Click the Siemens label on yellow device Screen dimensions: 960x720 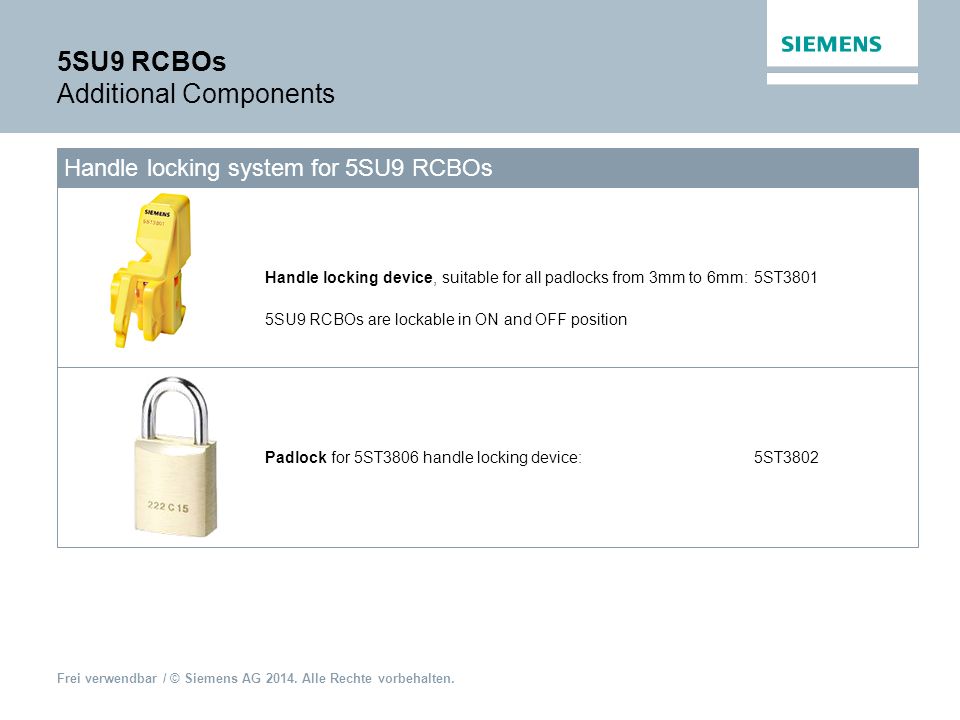pos(157,213)
